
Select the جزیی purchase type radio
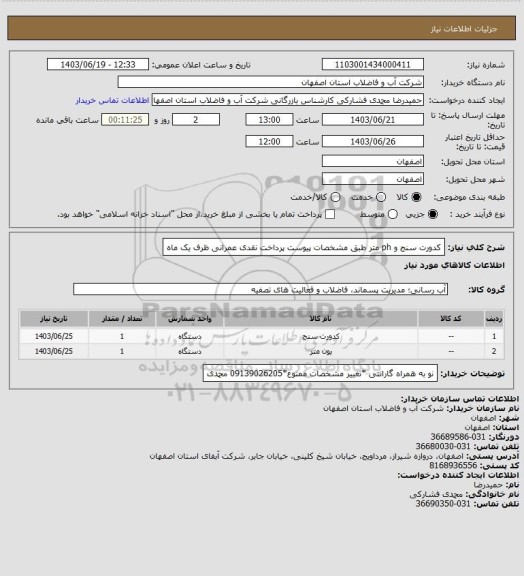[433, 214]
